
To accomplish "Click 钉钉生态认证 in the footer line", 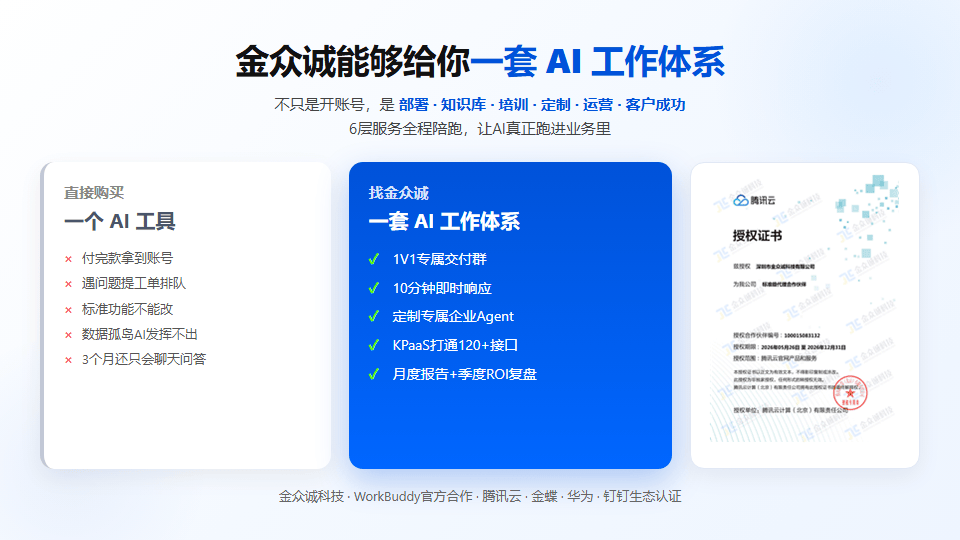I will click(x=642, y=497).
